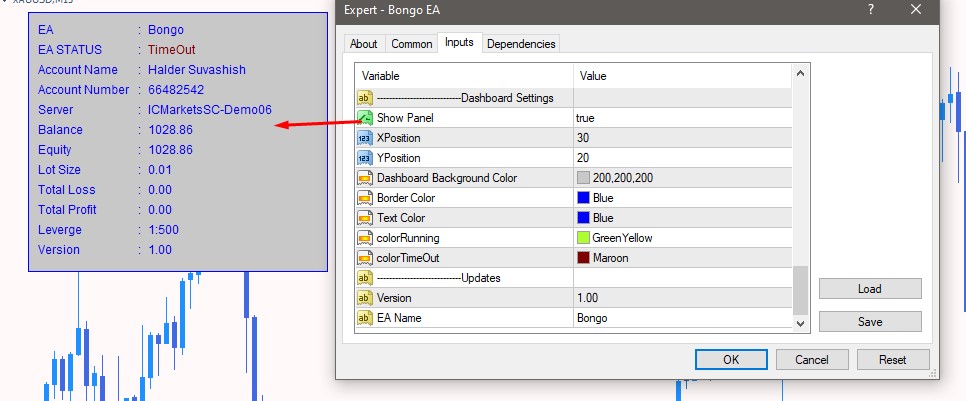The image size is (966, 401).
Task: Click the XPosition integer type icon
Action: pyautogui.click(x=365, y=138)
